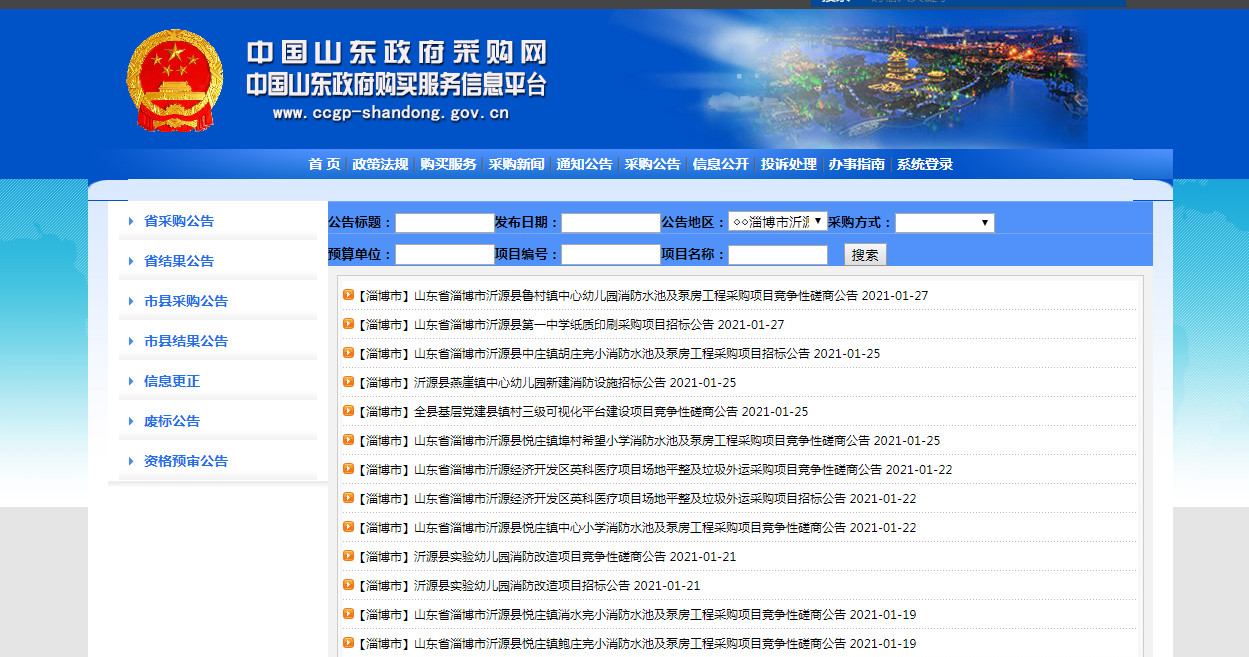This screenshot has height=657, width=1249.
Task: Open 资格预审公告 in the left sidebar
Action: pos(186,461)
